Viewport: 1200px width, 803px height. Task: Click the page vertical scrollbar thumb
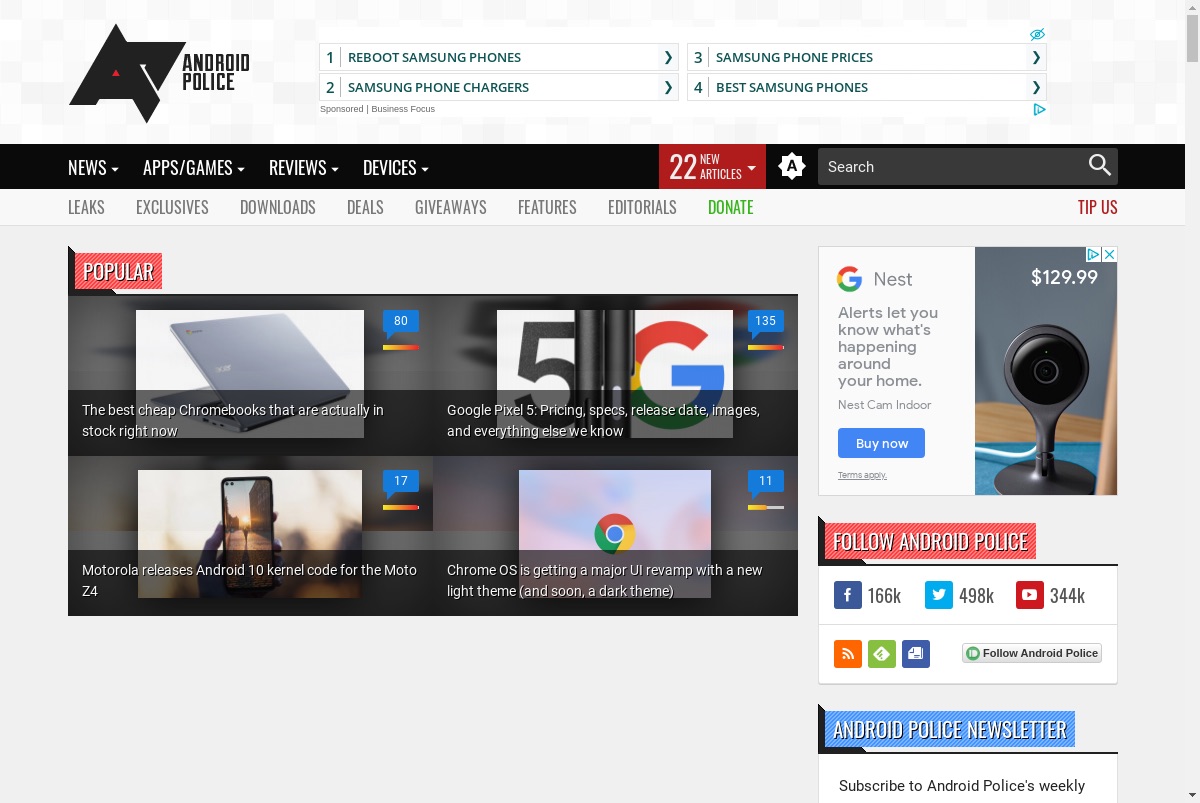coord(1191,37)
